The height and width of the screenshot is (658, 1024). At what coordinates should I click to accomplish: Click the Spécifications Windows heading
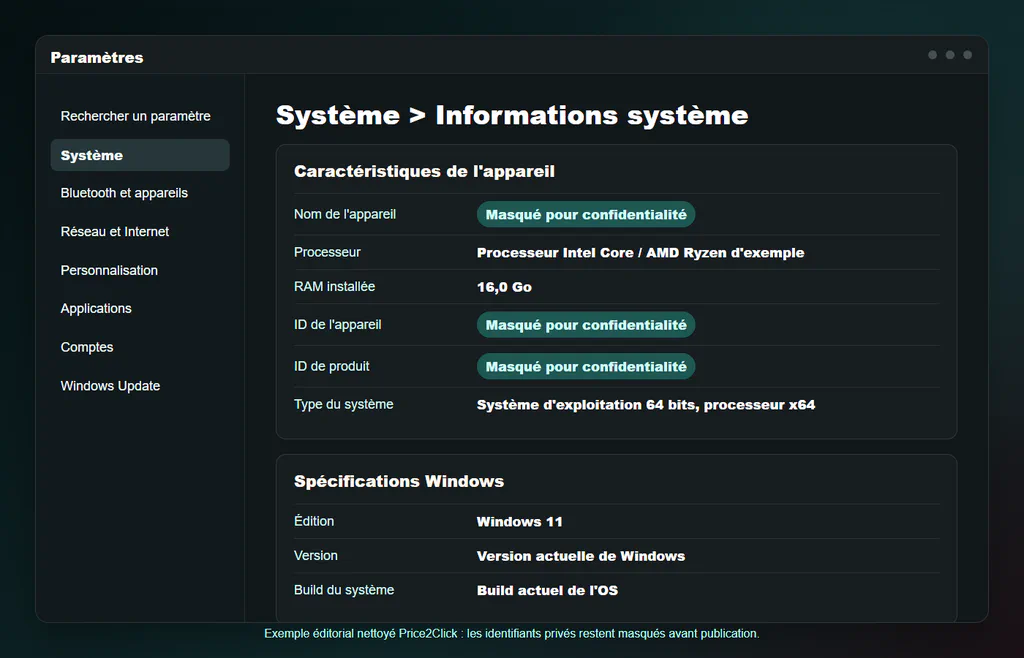click(399, 482)
